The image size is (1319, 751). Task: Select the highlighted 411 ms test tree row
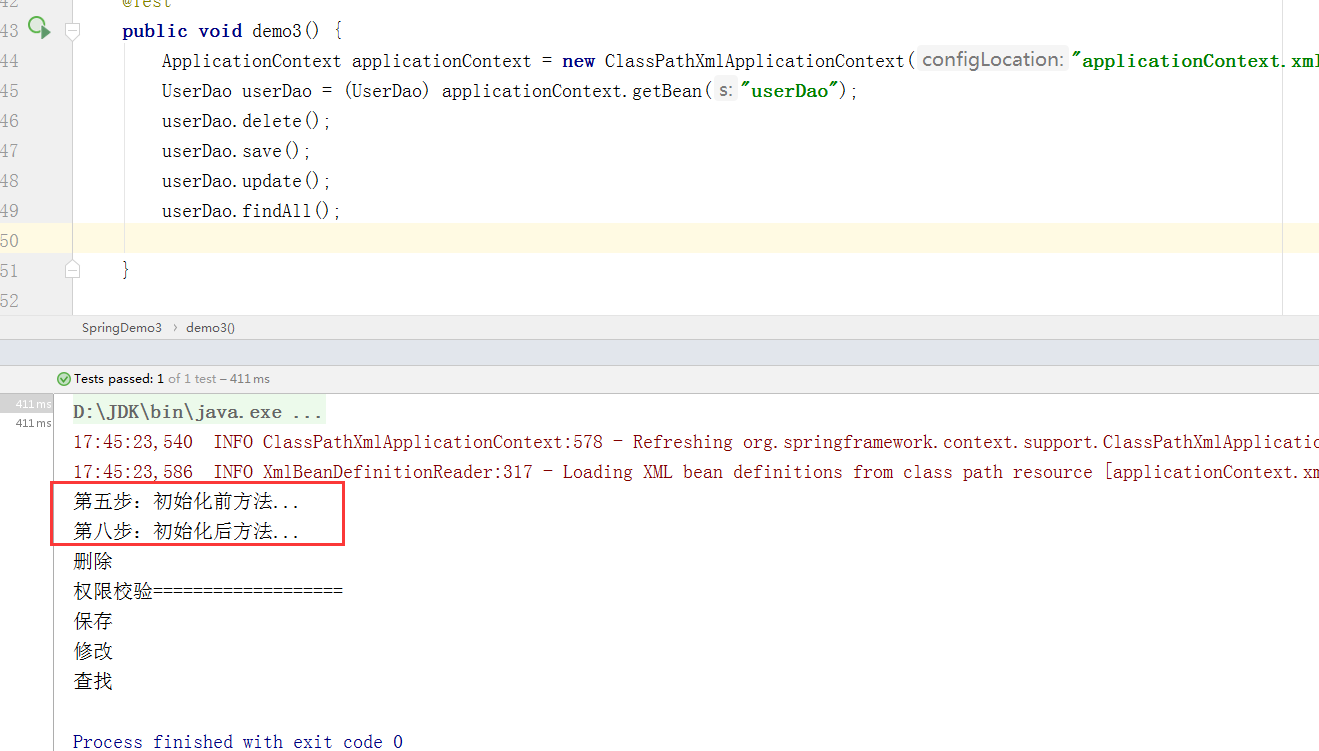point(26,404)
